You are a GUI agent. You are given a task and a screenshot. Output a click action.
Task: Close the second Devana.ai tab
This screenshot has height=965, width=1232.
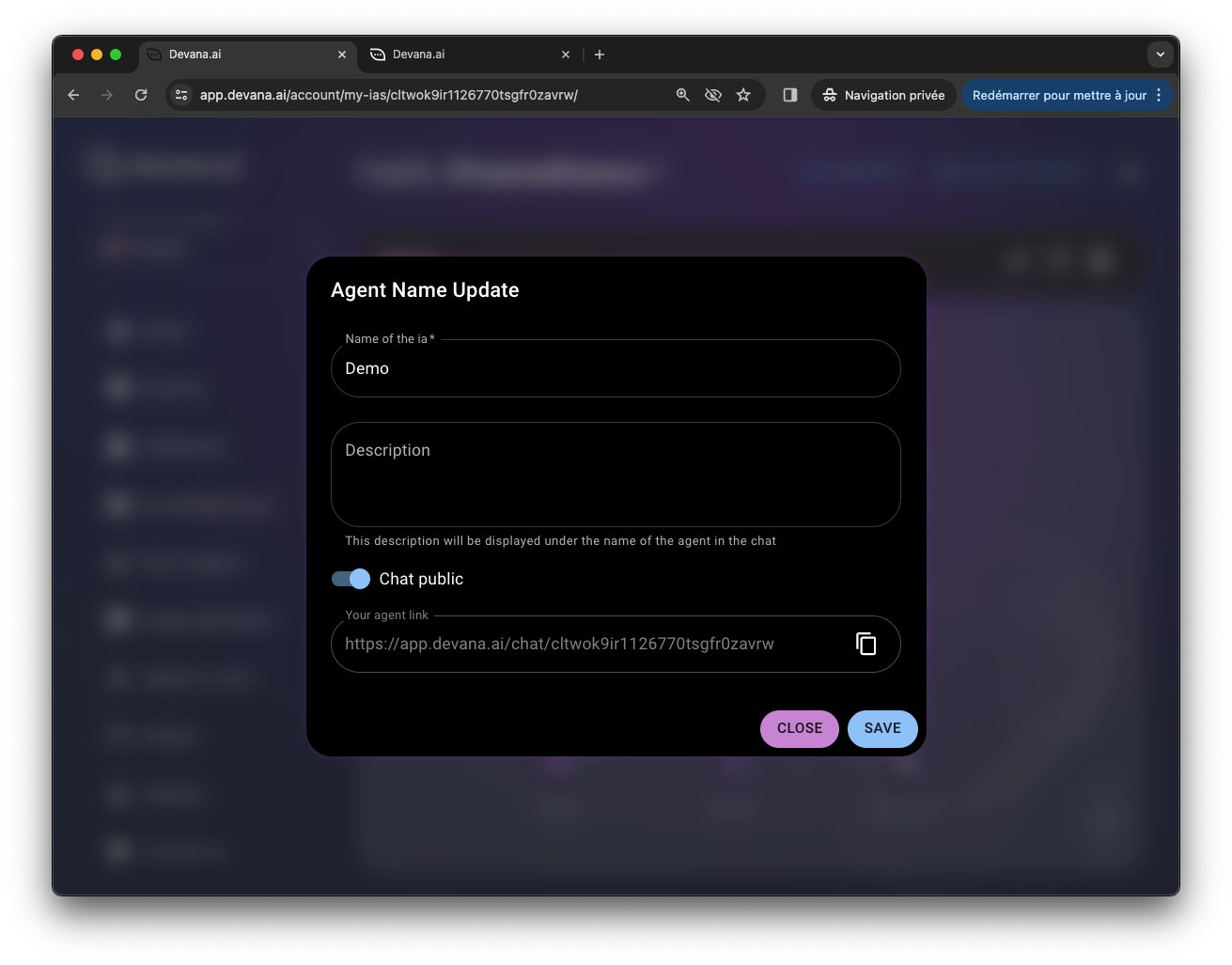tap(566, 54)
